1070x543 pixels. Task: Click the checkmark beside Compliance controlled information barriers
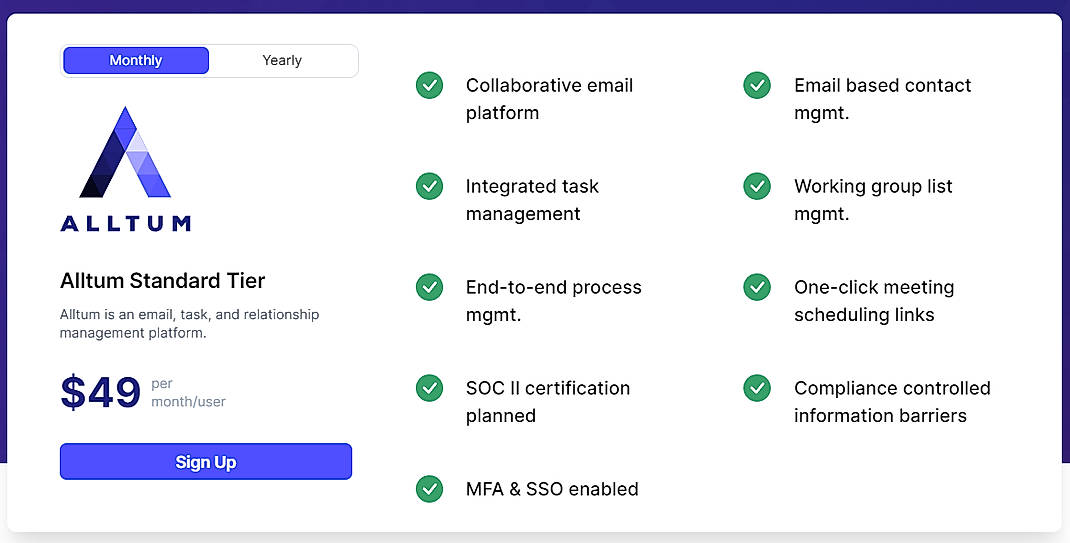click(x=757, y=388)
